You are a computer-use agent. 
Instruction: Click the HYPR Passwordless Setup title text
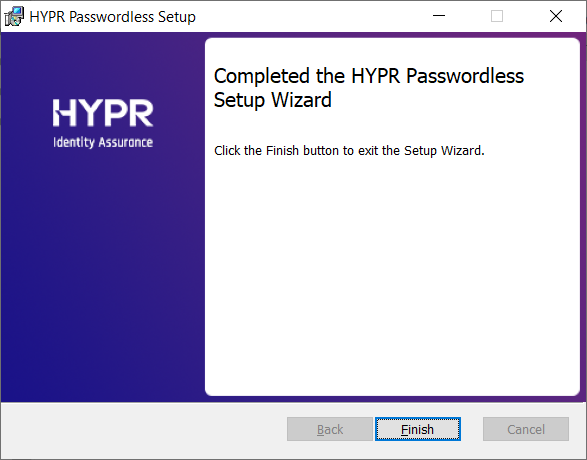(x=112, y=17)
